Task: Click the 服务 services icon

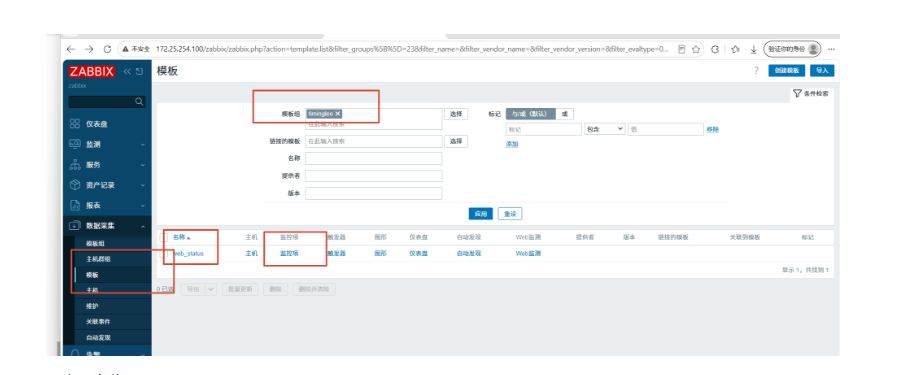Action: click(x=75, y=165)
